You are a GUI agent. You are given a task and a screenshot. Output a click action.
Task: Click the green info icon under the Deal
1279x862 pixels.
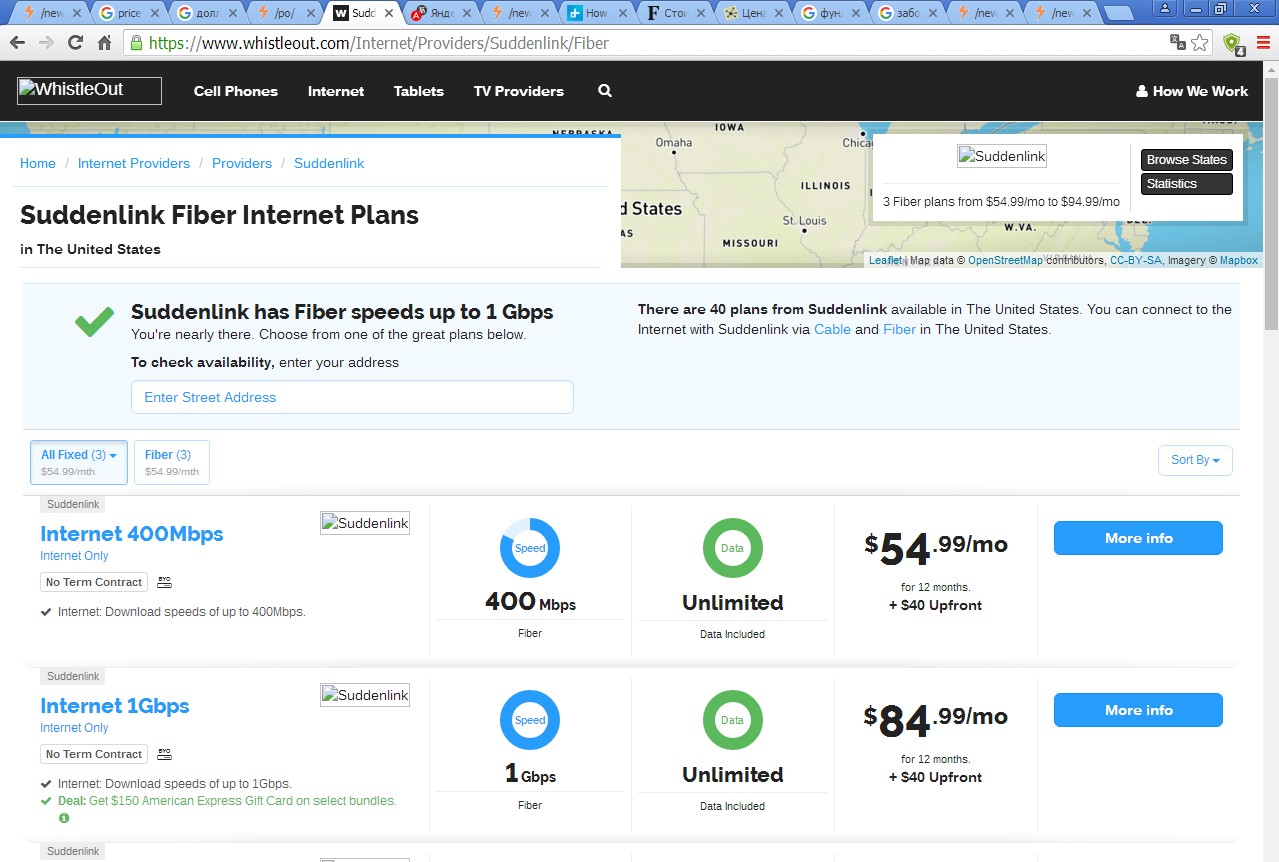pyautogui.click(x=64, y=818)
